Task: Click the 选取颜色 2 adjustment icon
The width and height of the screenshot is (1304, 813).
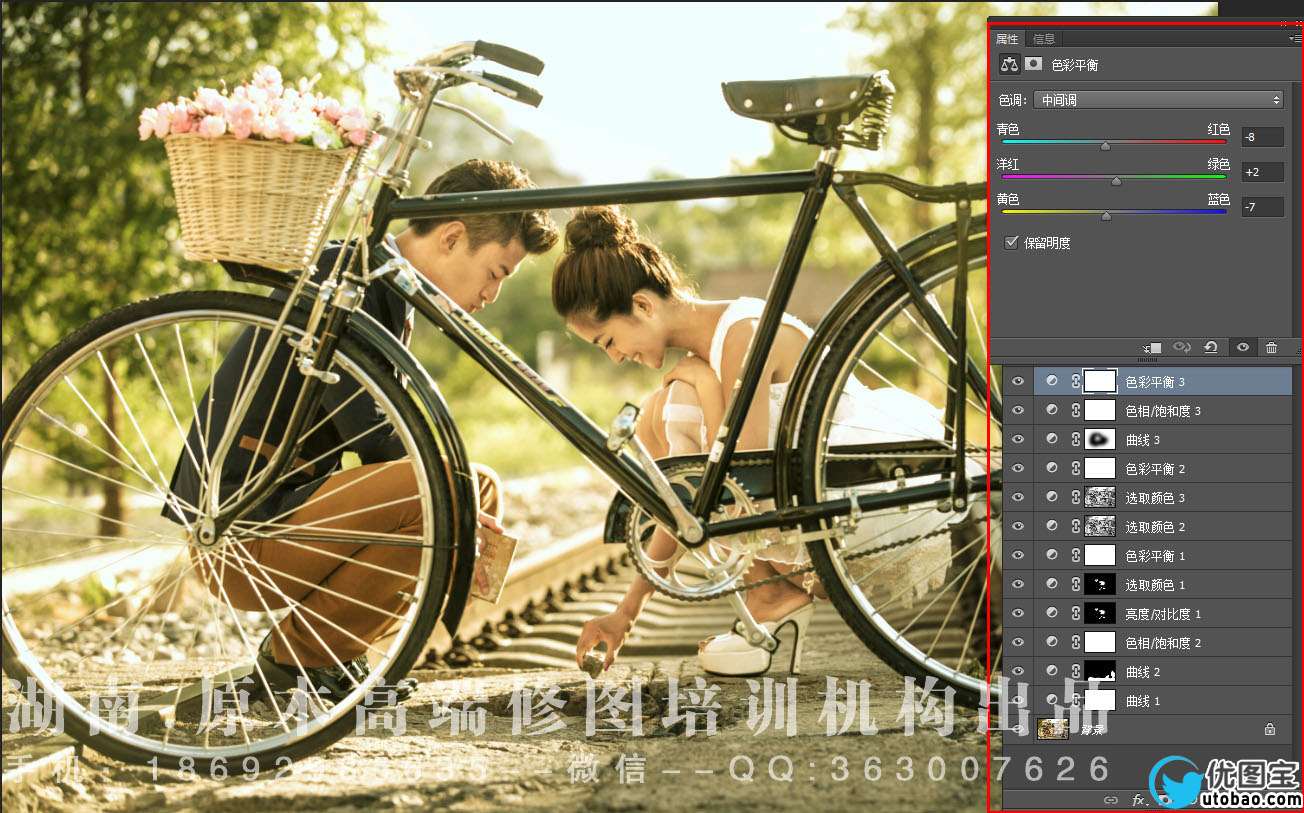Action: (x=1051, y=526)
